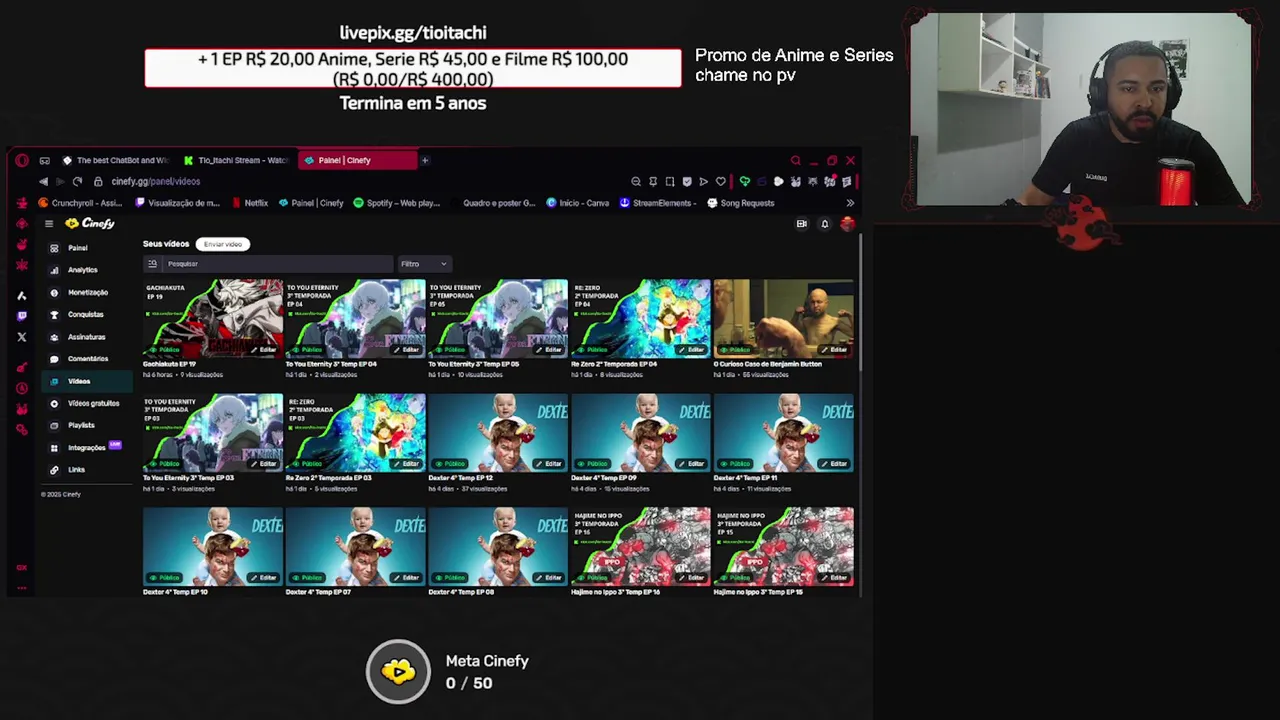Click the zoom-out magnifier toolbar icon

pyautogui.click(x=636, y=182)
